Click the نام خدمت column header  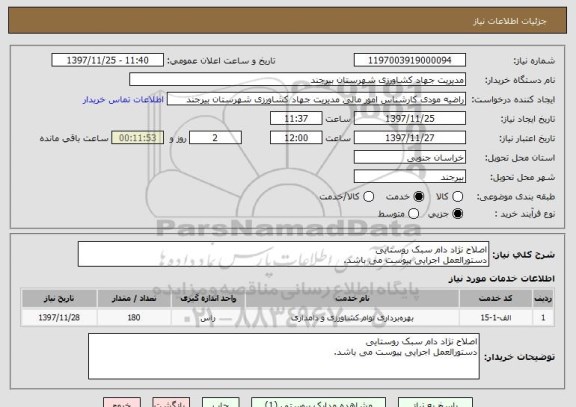pyautogui.click(x=352, y=298)
